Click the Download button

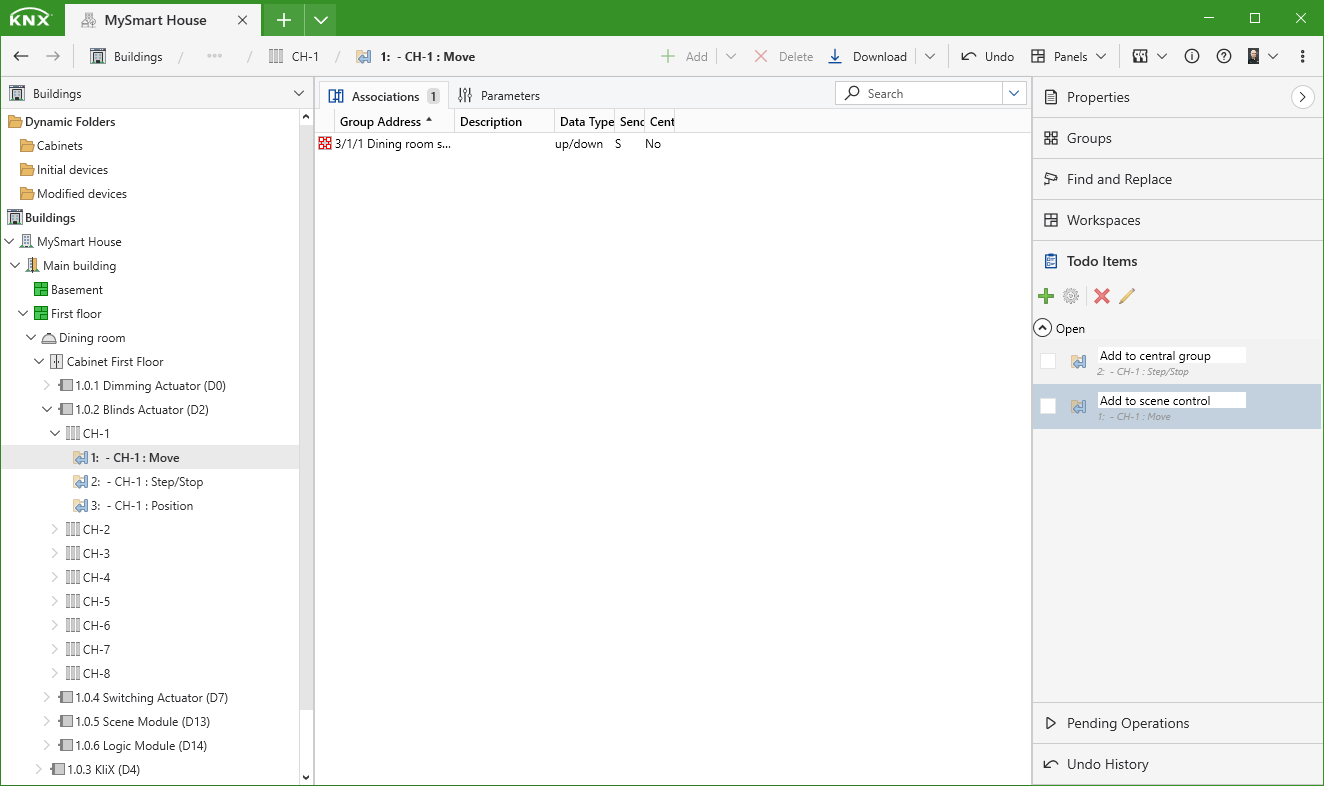pyautogui.click(x=868, y=57)
